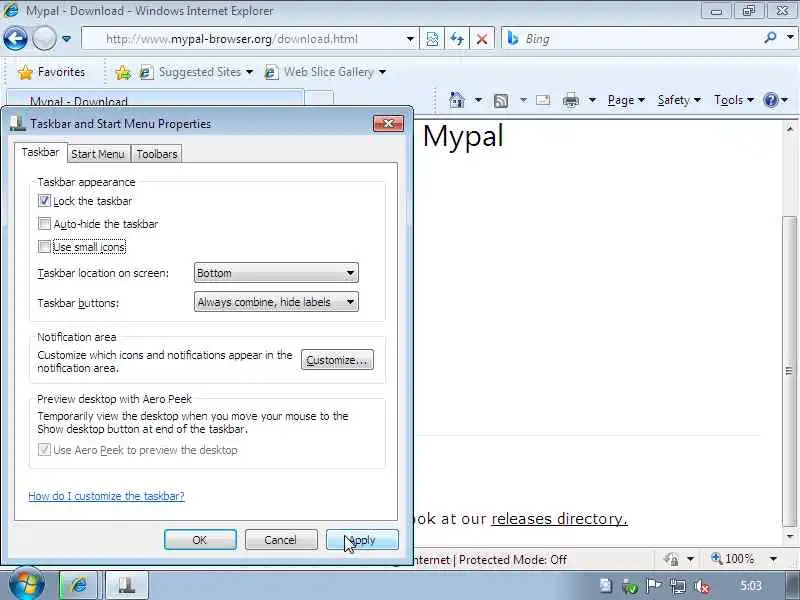Open the Windows Start orb
The height and width of the screenshot is (600, 800).
pyautogui.click(x=26, y=583)
